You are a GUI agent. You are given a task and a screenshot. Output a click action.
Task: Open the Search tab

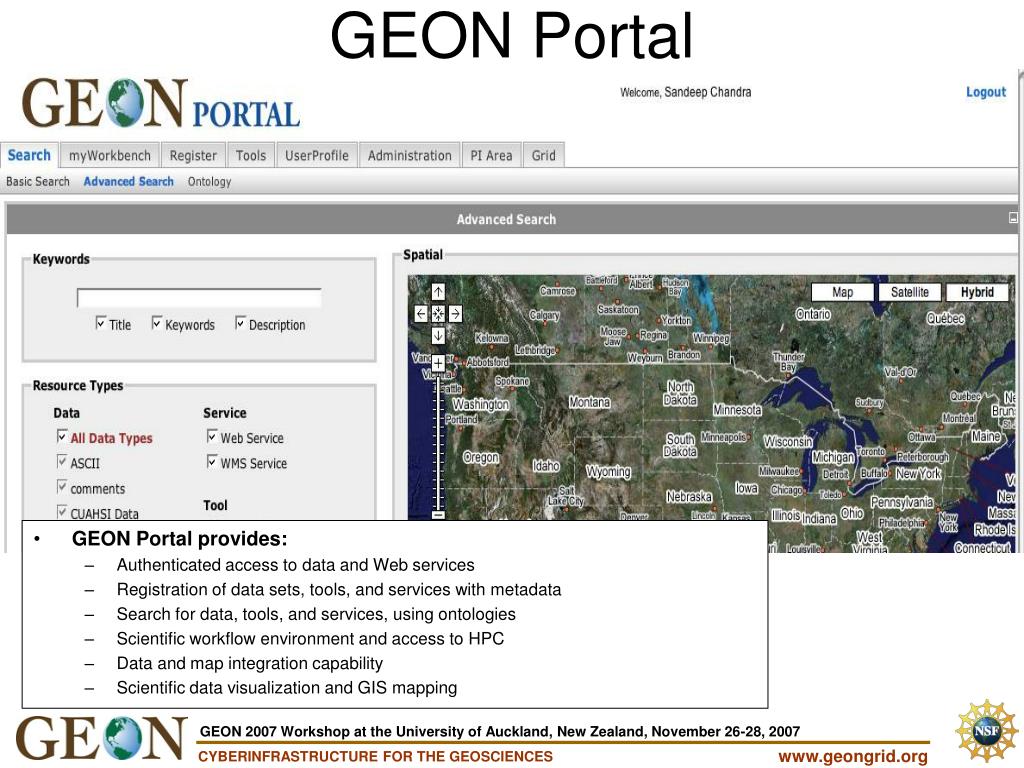(x=29, y=155)
